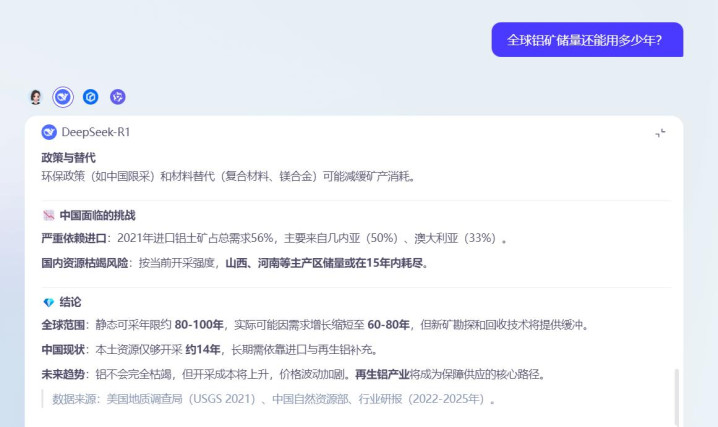Click the bold label 全球范围
This screenshot has height=427, width=718.
click(63, 325)
